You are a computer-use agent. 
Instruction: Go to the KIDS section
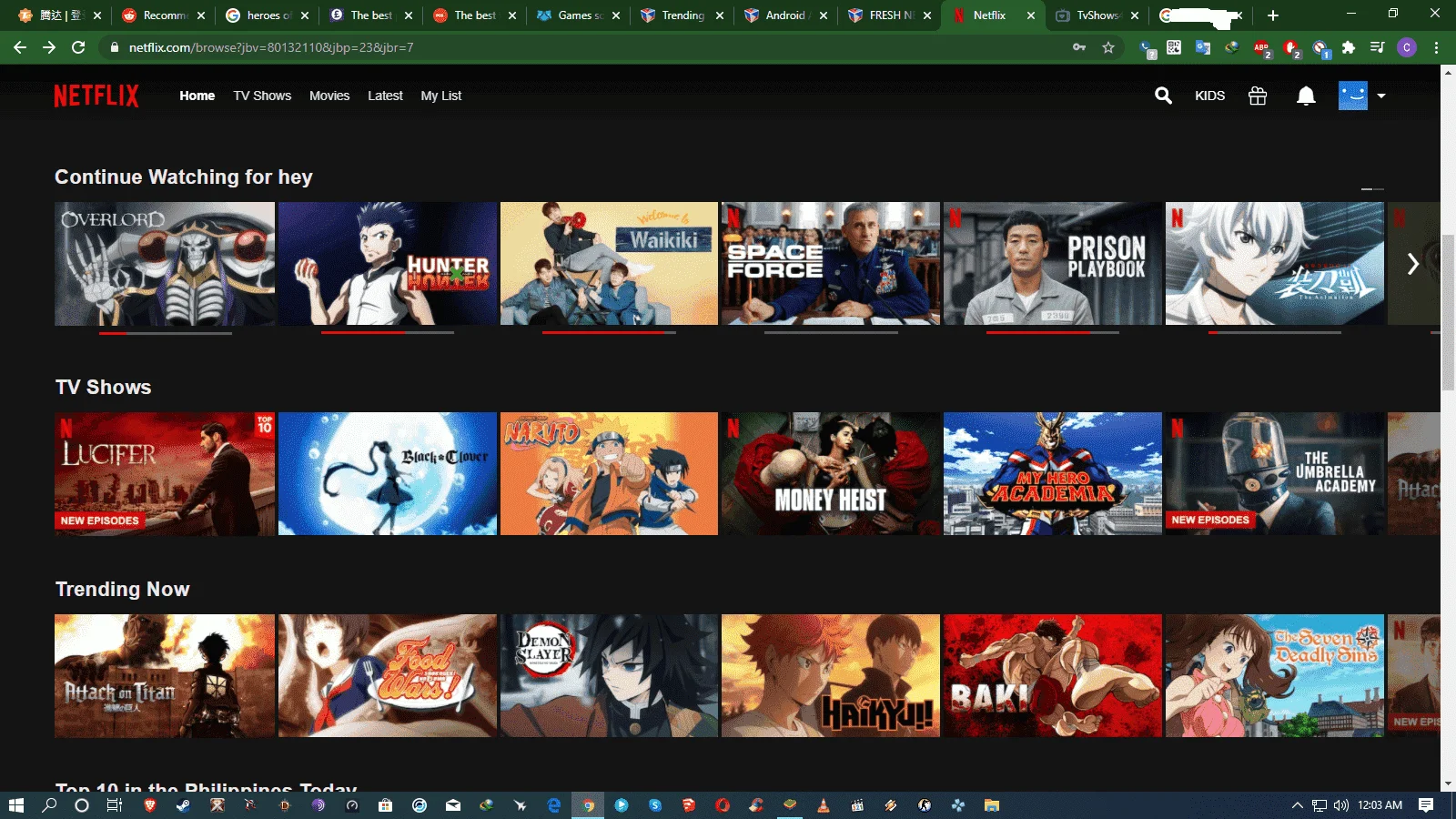click(x=1209, y=96)
